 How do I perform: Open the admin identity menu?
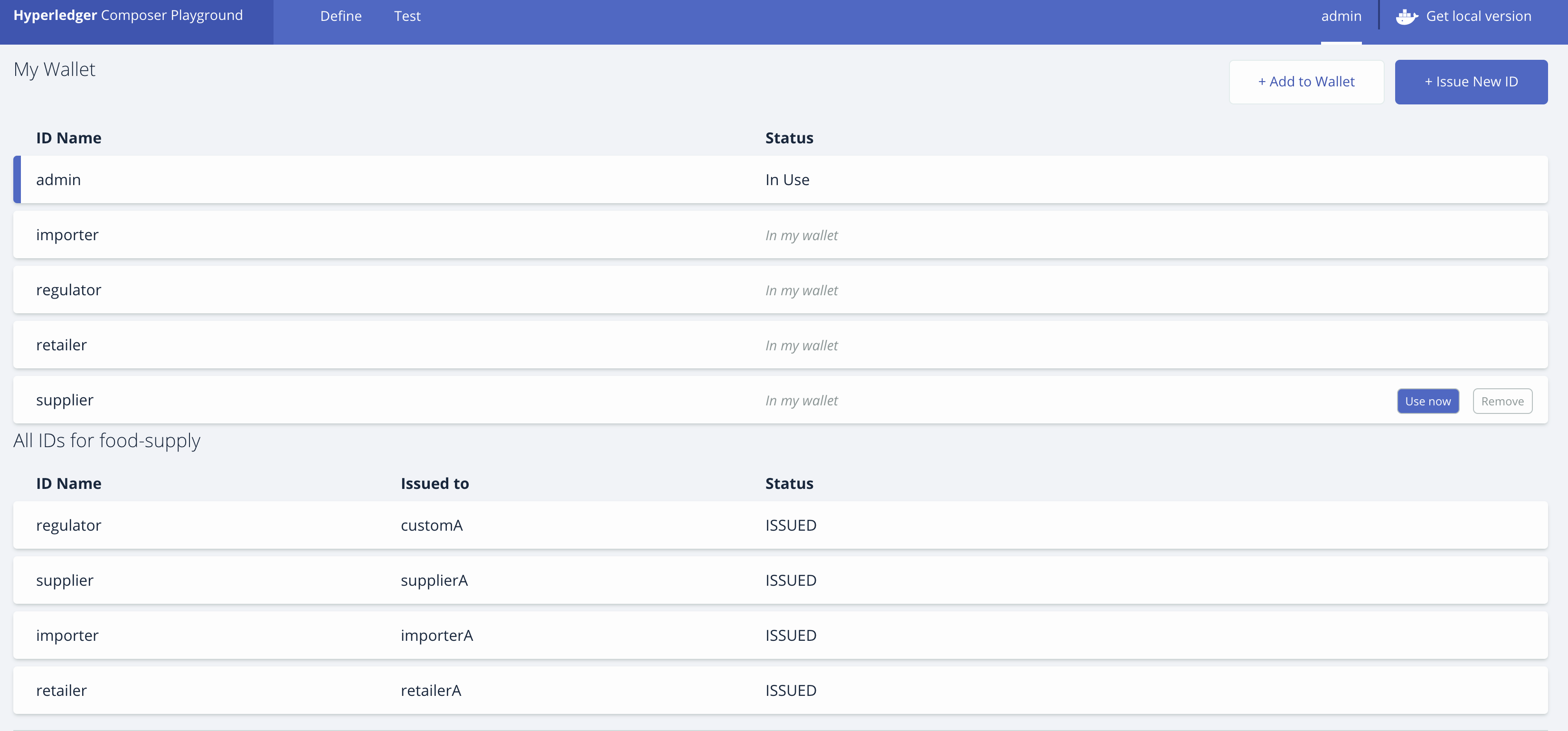[1341, 17]
